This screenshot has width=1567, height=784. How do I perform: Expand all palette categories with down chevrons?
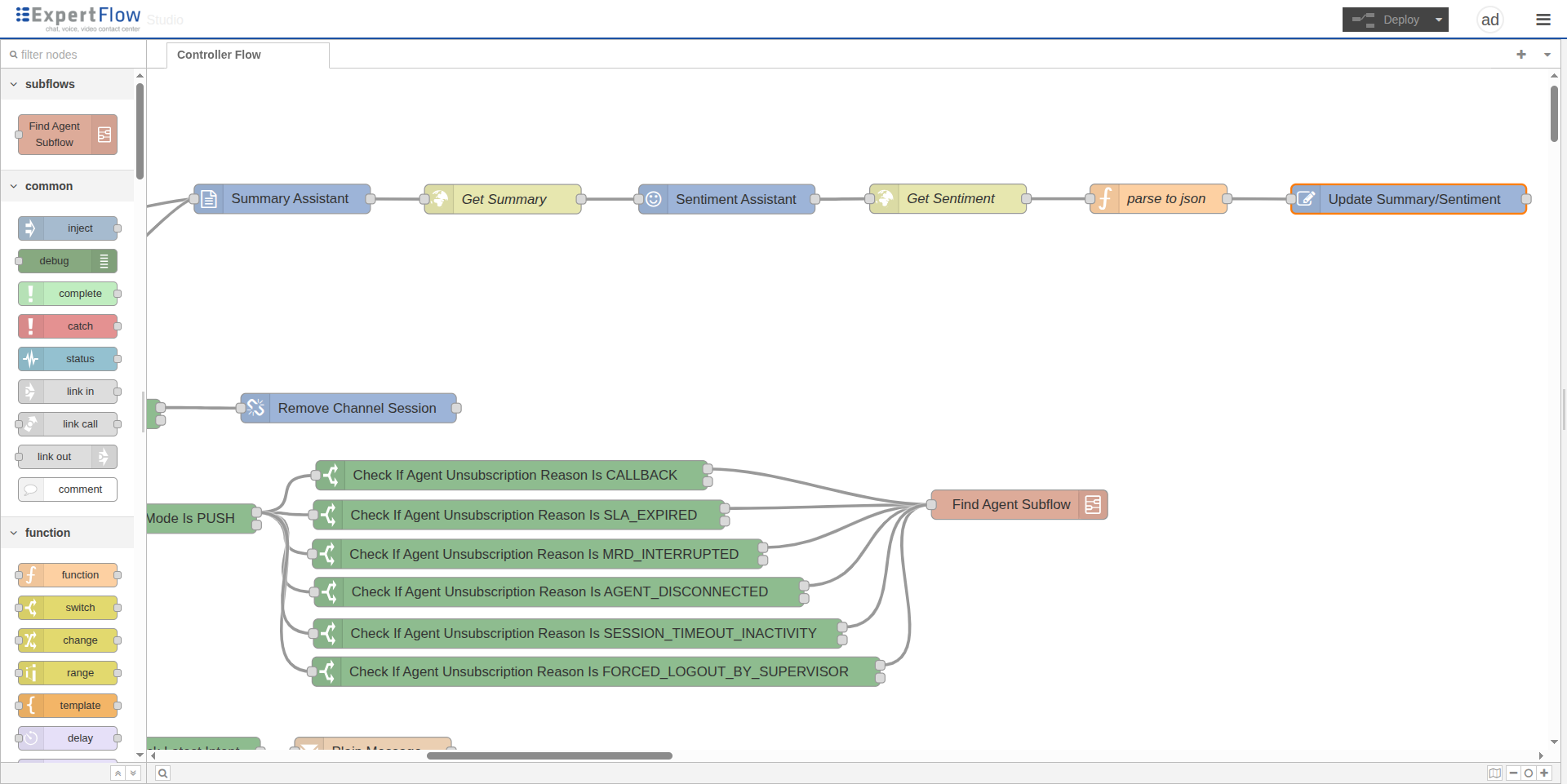pyautogui.click(x=134, y=773)
